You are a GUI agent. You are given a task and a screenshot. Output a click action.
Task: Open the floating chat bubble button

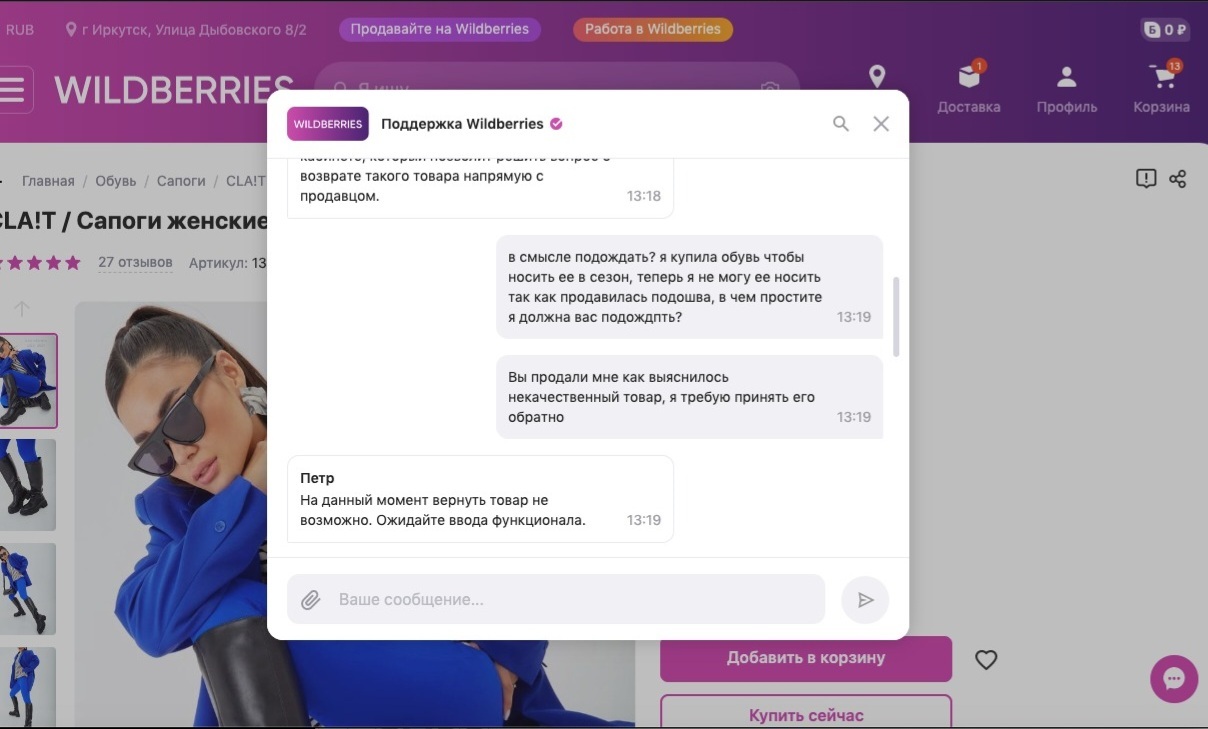point(1174,679)
